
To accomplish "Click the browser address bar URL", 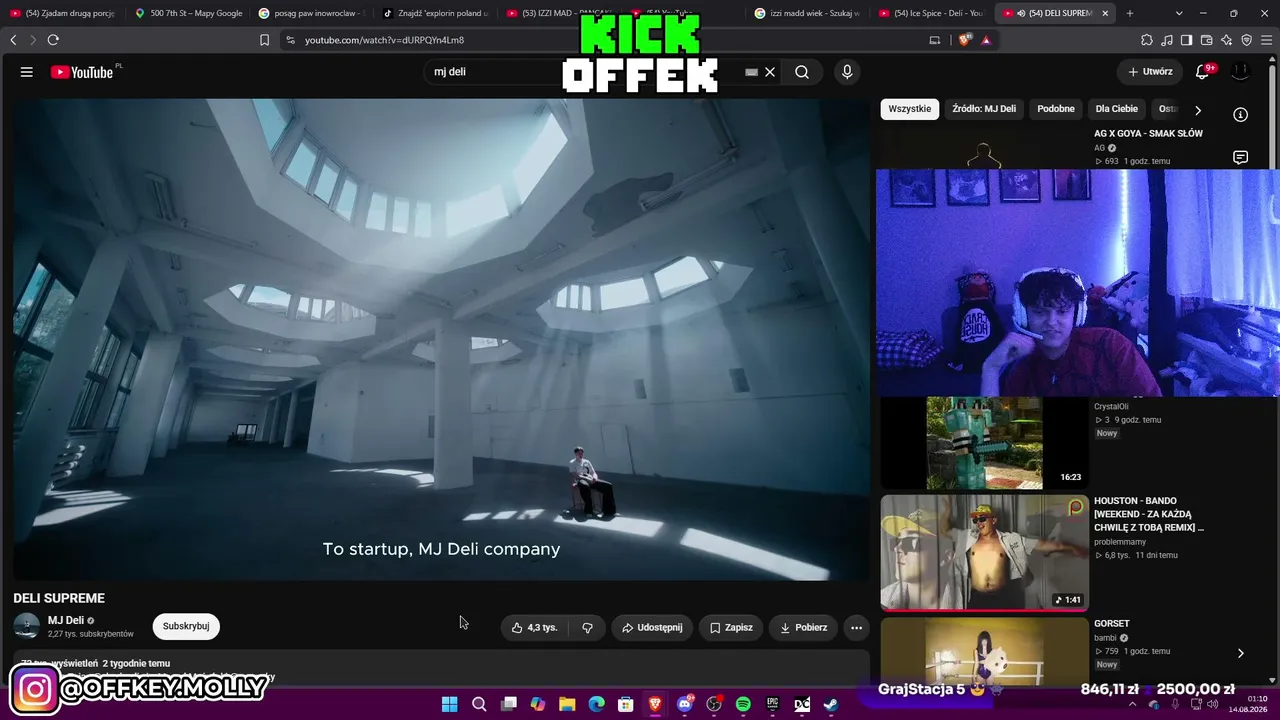I will (x=384, y=40).
